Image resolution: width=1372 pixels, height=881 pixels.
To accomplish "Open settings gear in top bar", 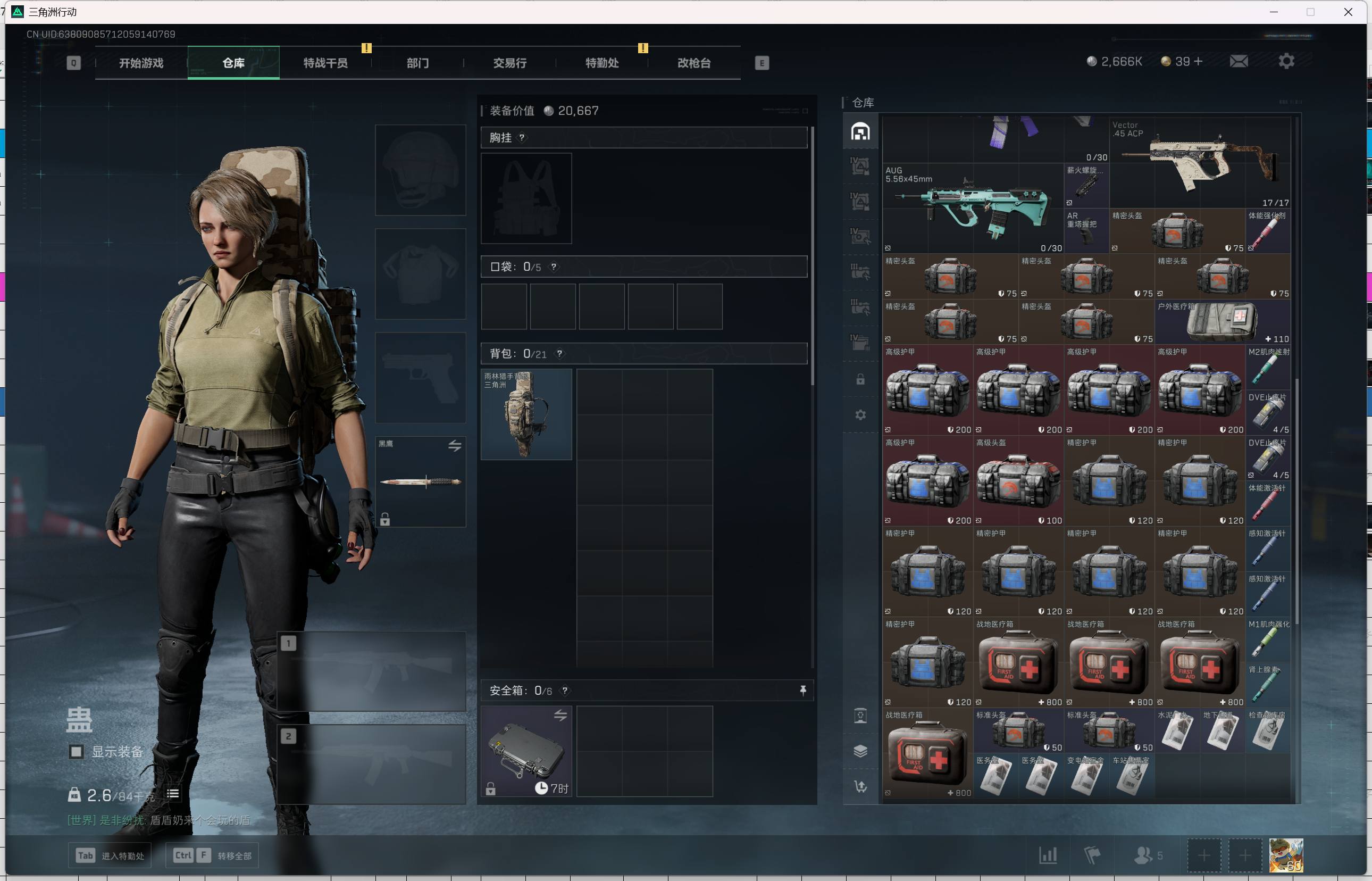I will coord(1286,61).
